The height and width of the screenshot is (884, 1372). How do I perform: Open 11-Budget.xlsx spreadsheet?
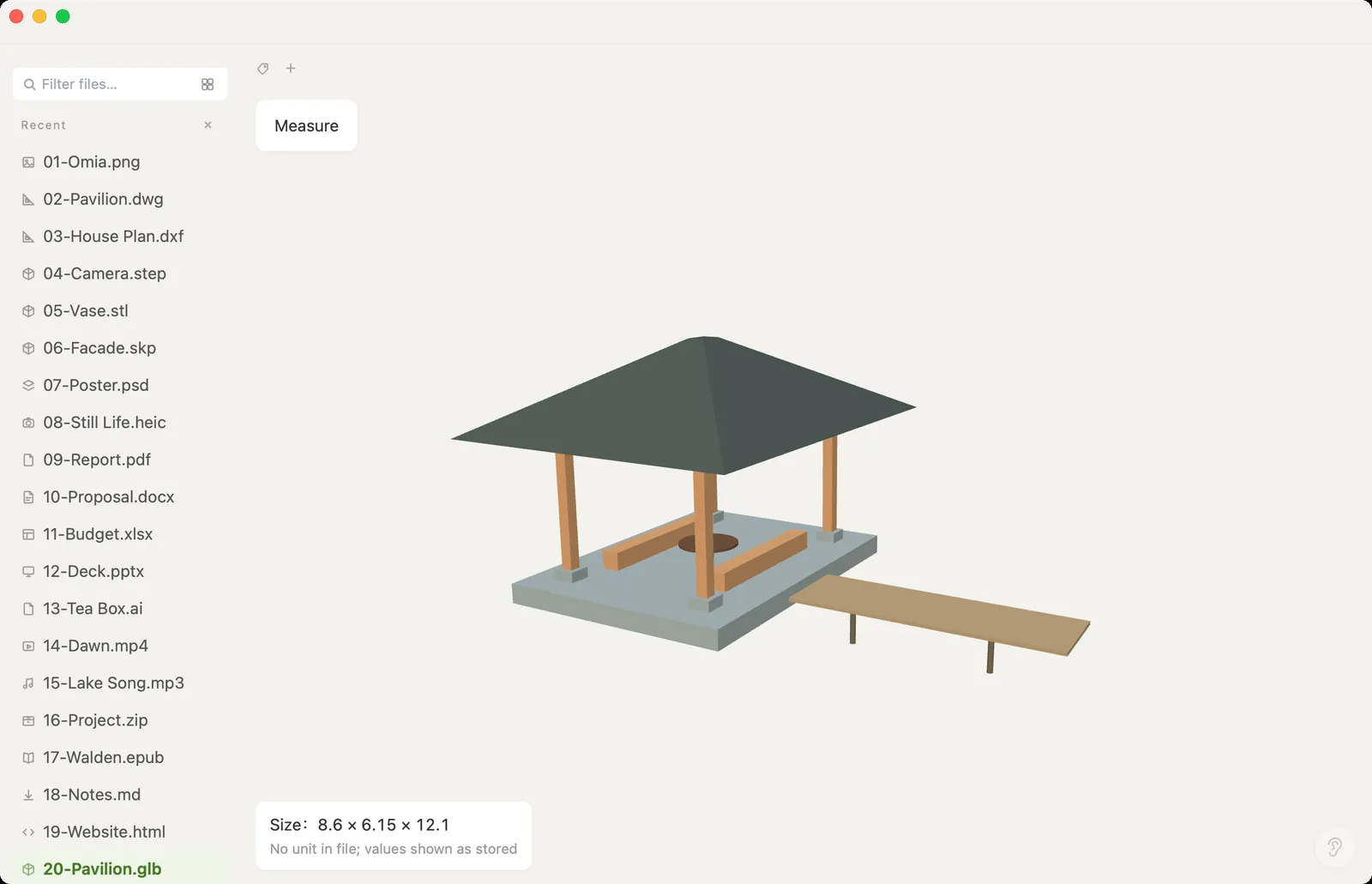click(x=98, y=534)
